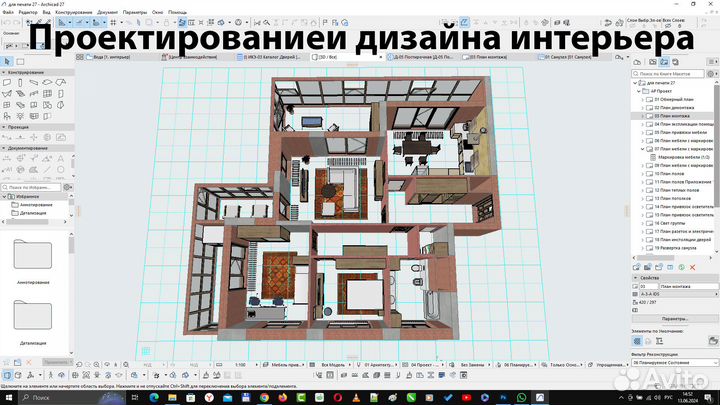
Task: Switch Navigator to Project Map
Action: point(637,62)
